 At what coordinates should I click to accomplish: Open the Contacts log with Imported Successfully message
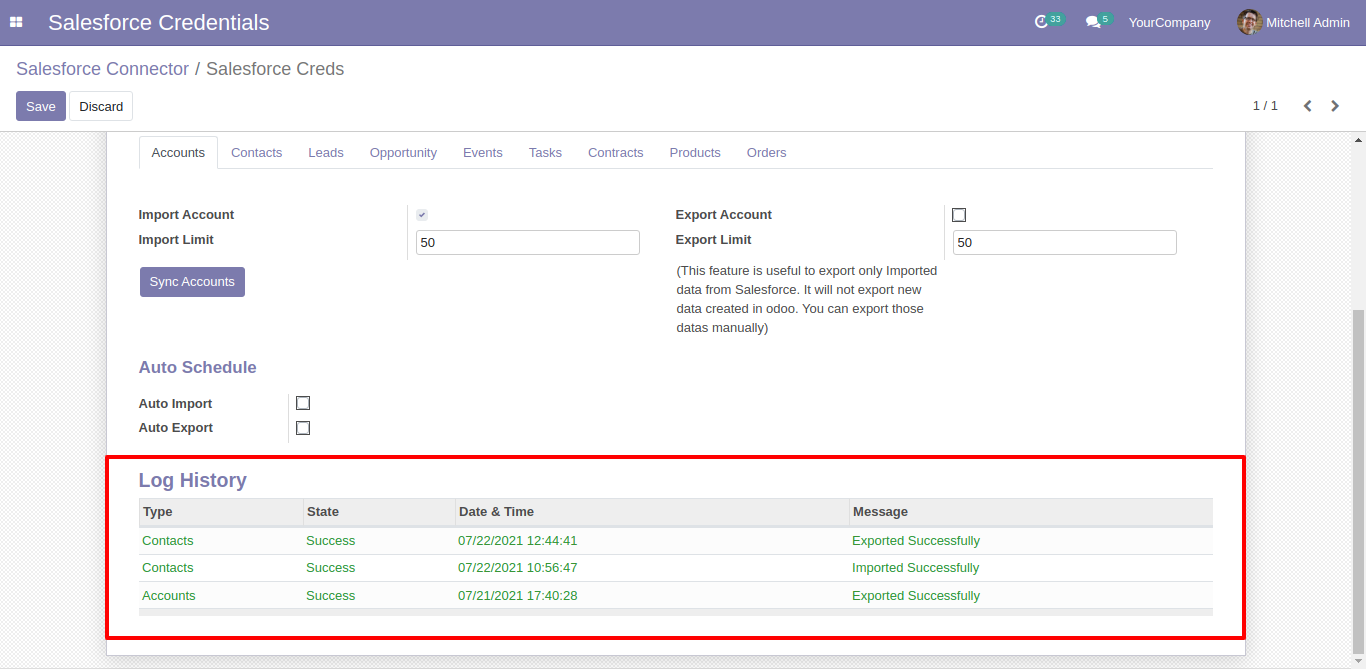point(676,568)
